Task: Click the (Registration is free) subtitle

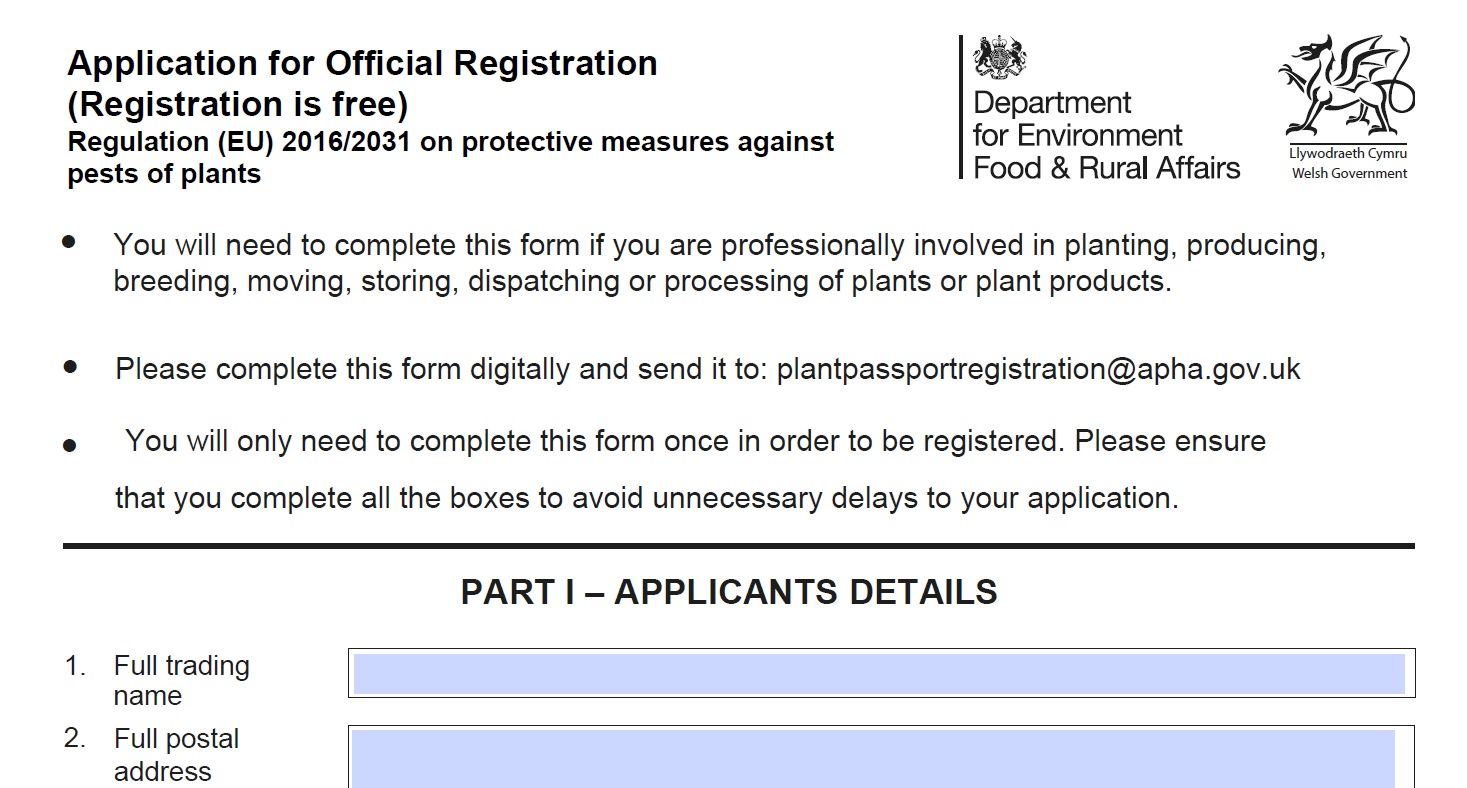Action: point(237,104)
